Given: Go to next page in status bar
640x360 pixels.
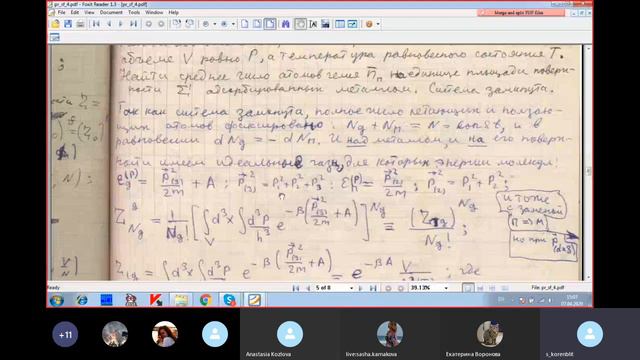Looking at the screenshot, I should tap(360, 288).
